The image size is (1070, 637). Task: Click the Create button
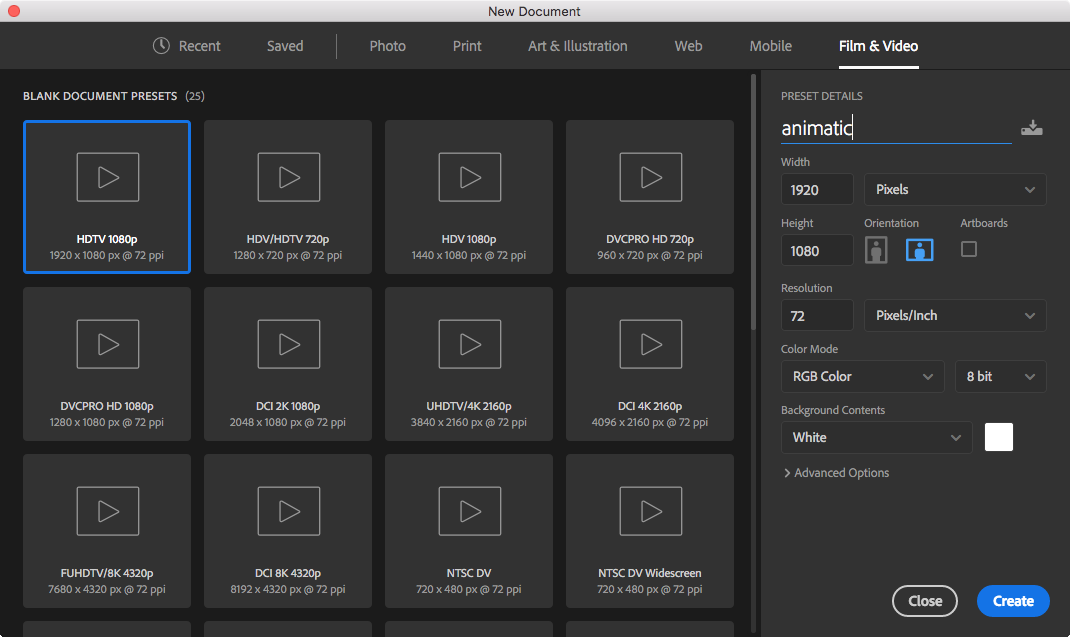(1013, 601)
